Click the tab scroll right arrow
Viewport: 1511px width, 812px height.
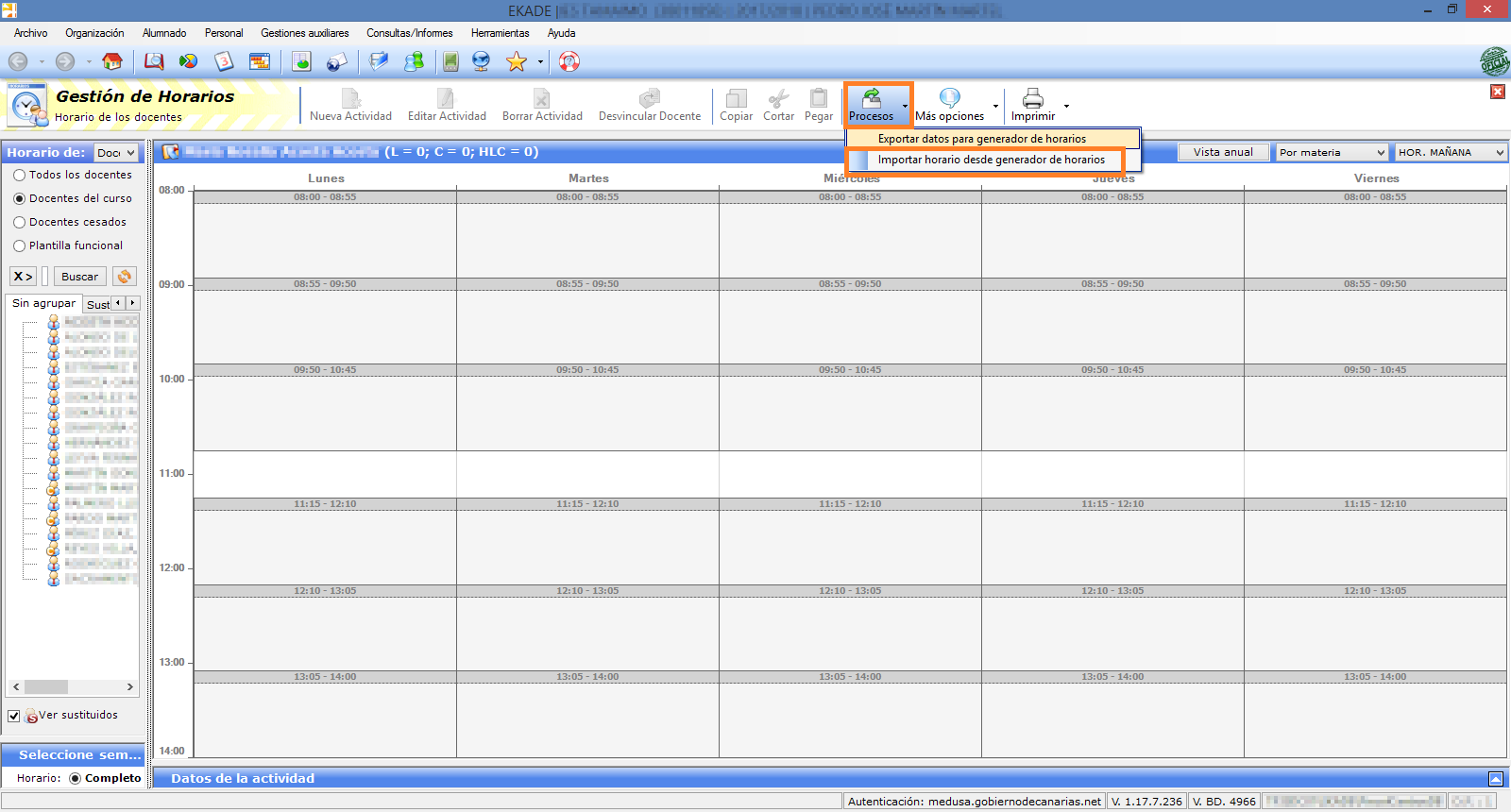click(x=133, y=303)
